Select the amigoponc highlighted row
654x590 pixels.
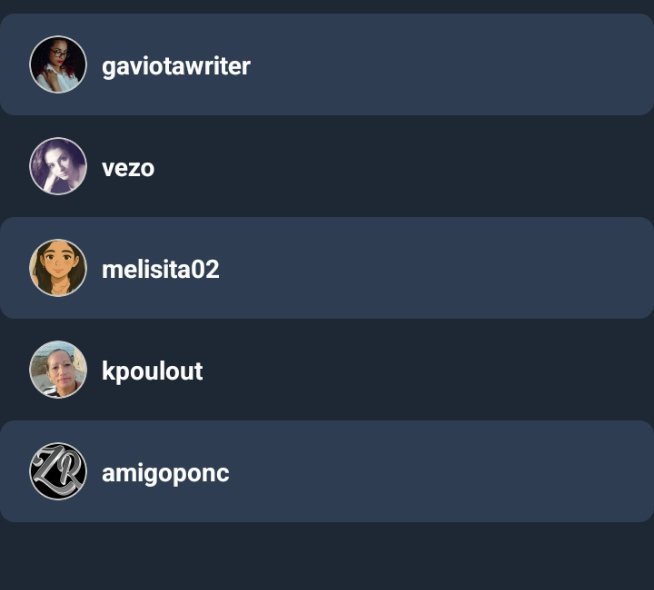[327, 471]
